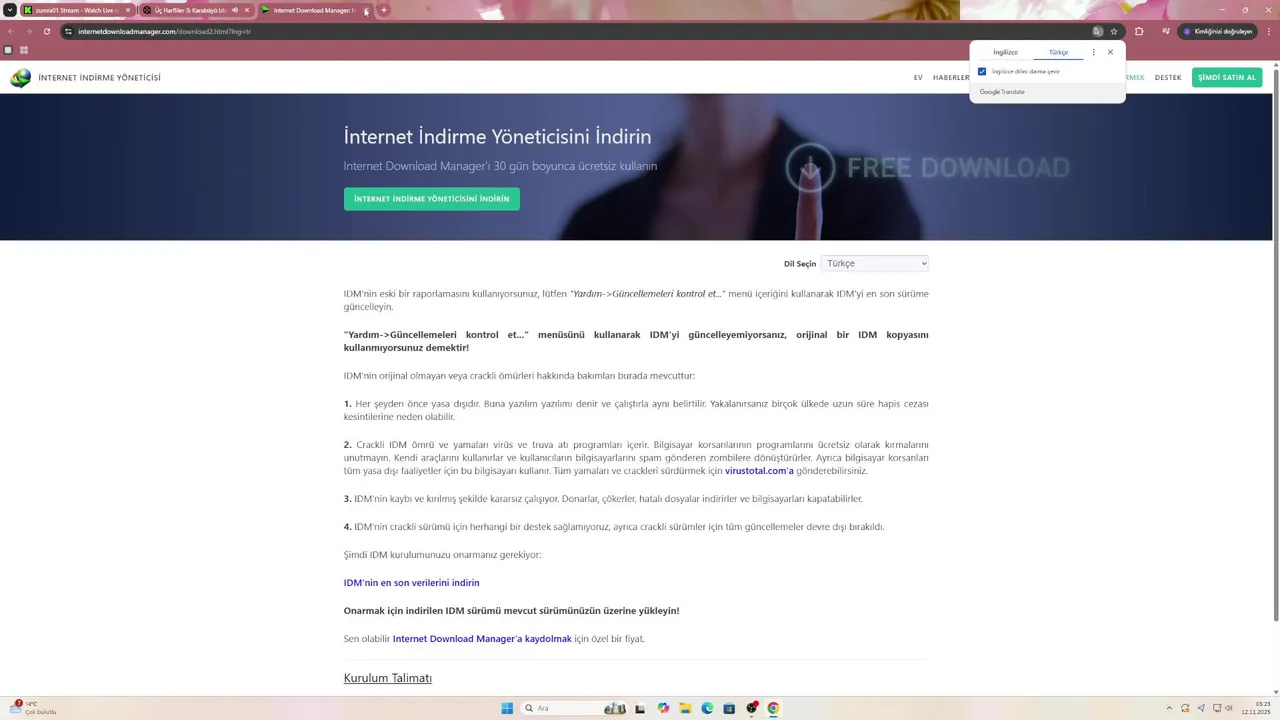Open Microsoft Store from the taskbar

tap(729, 708)
